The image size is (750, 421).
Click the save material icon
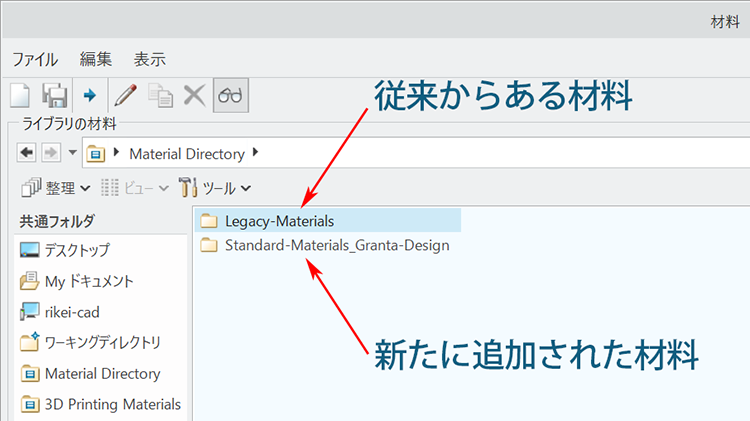(x=54, y=96)
